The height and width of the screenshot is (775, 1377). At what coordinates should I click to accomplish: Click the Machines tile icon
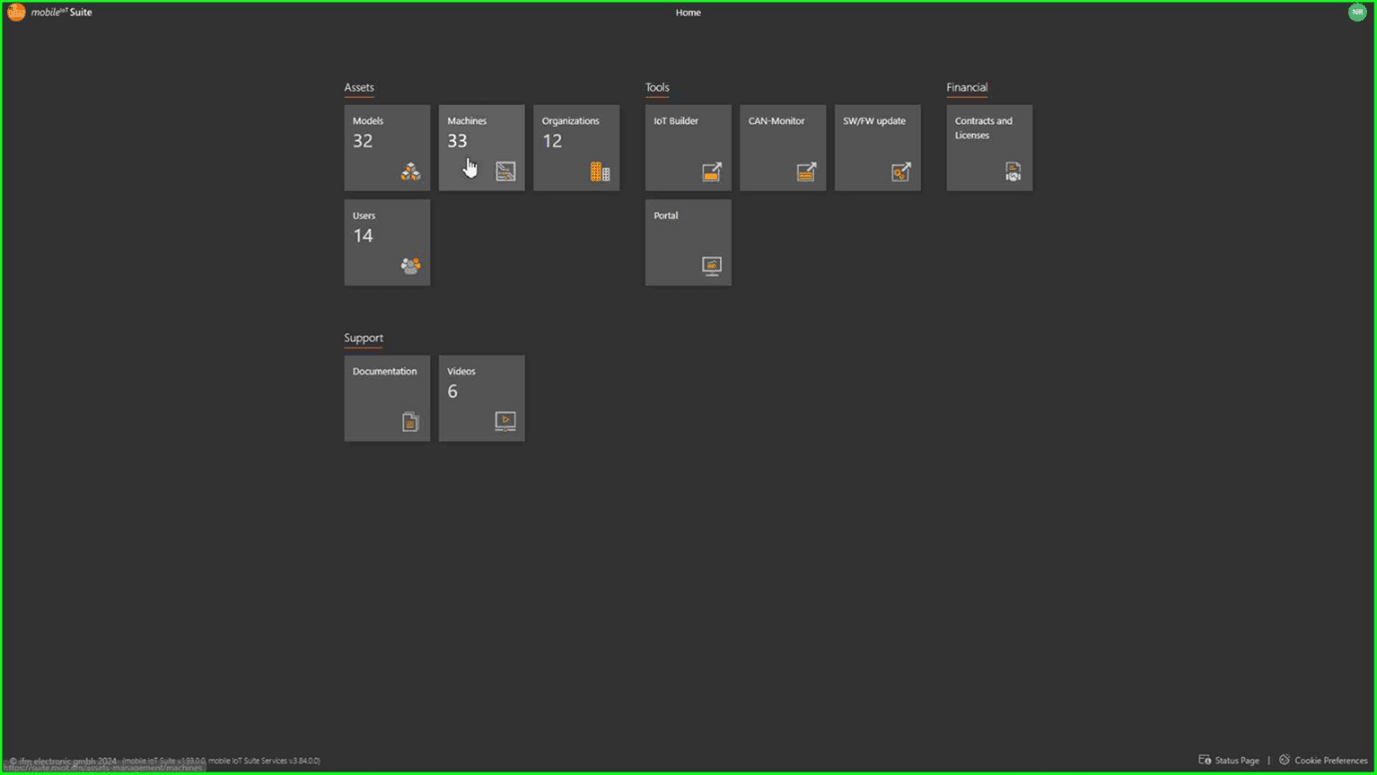coord(505,172)
